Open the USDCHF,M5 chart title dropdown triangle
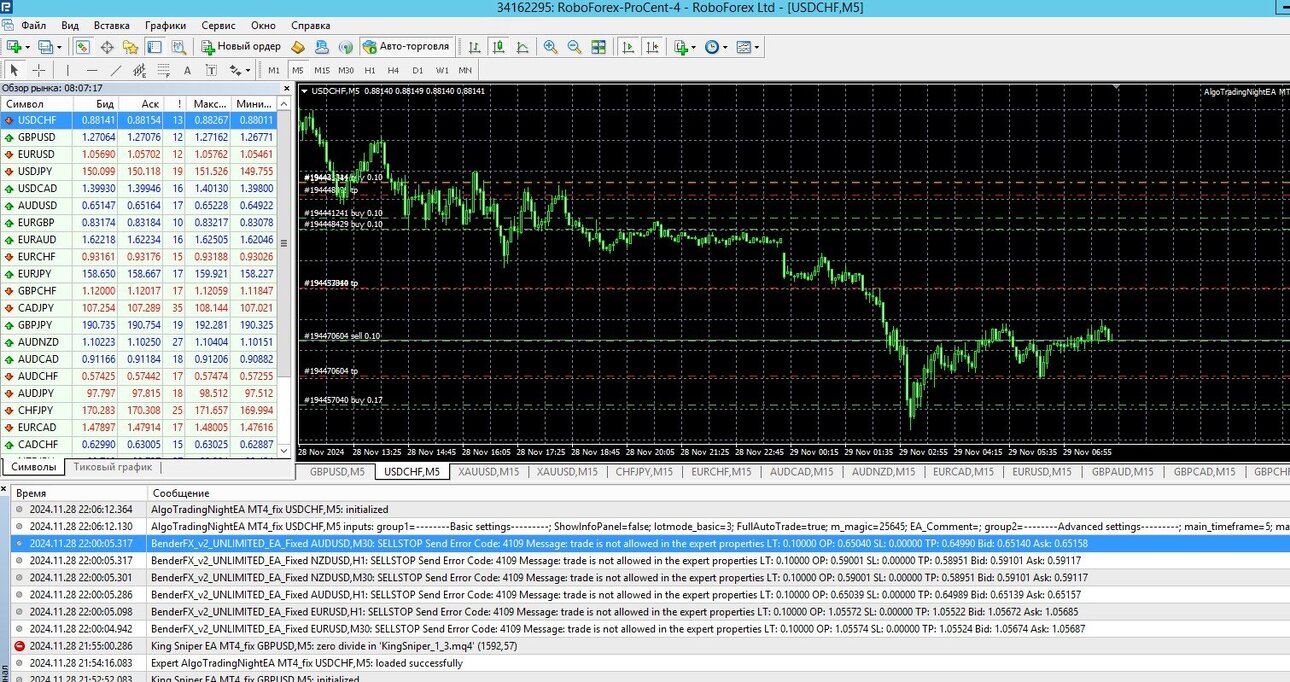The width and height of the screenshot is (1290, 682). tap(304, 91)
